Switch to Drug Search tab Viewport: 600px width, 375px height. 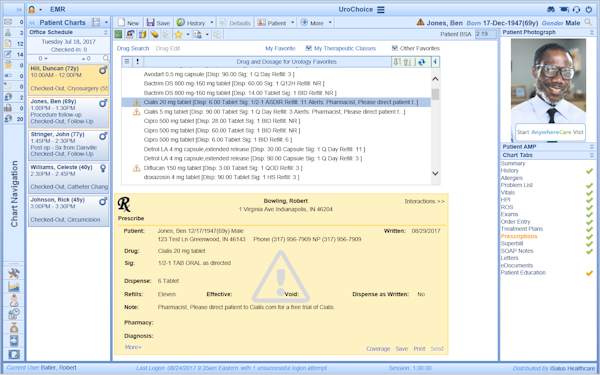click(x=133, y=49)
